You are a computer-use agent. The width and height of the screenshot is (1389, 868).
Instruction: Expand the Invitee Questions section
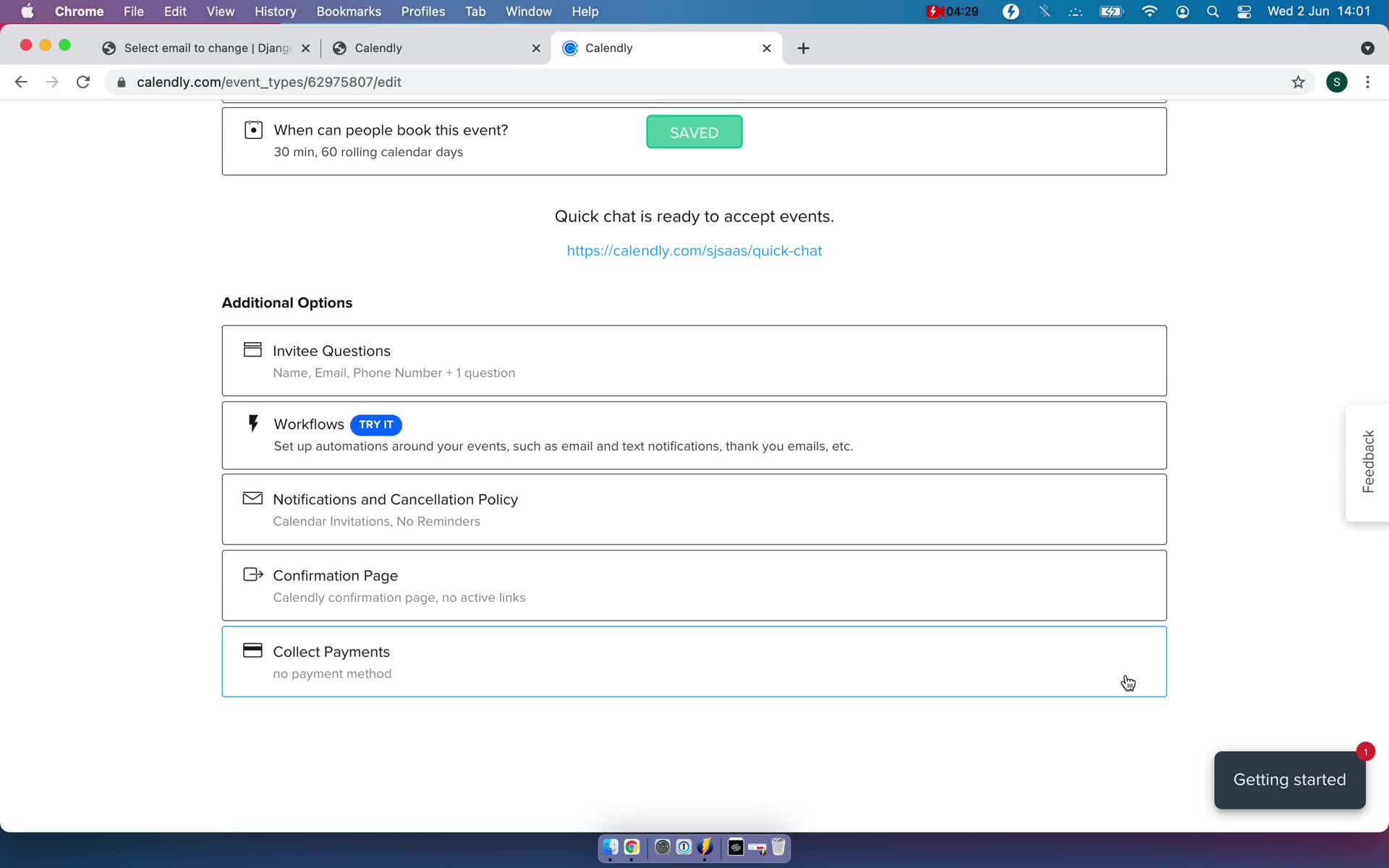point(694,360)
